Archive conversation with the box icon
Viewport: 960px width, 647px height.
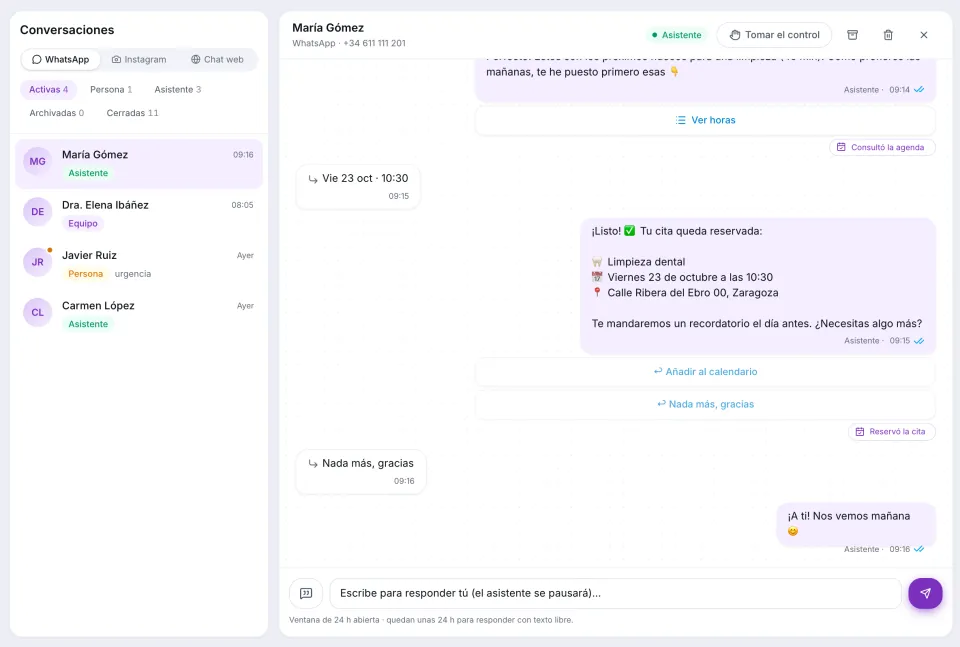pyautogui.click(x=852, y=35)
